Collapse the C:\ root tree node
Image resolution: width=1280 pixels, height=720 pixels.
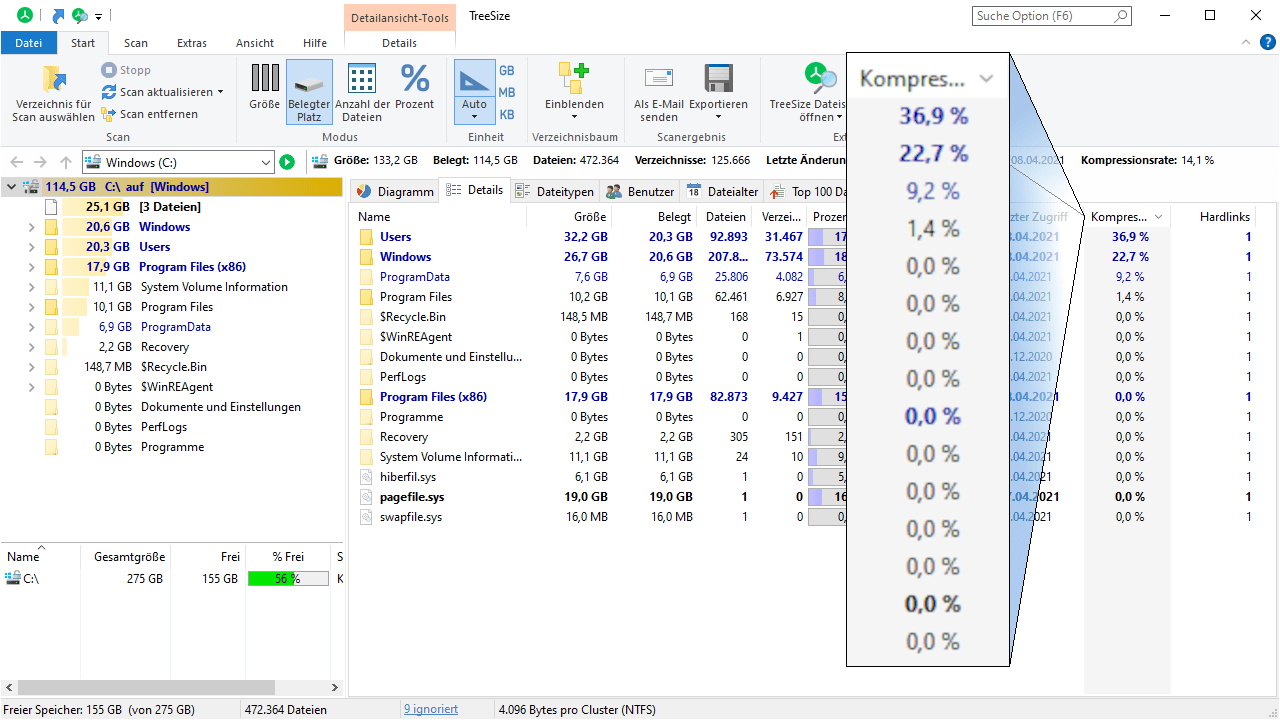11,187
